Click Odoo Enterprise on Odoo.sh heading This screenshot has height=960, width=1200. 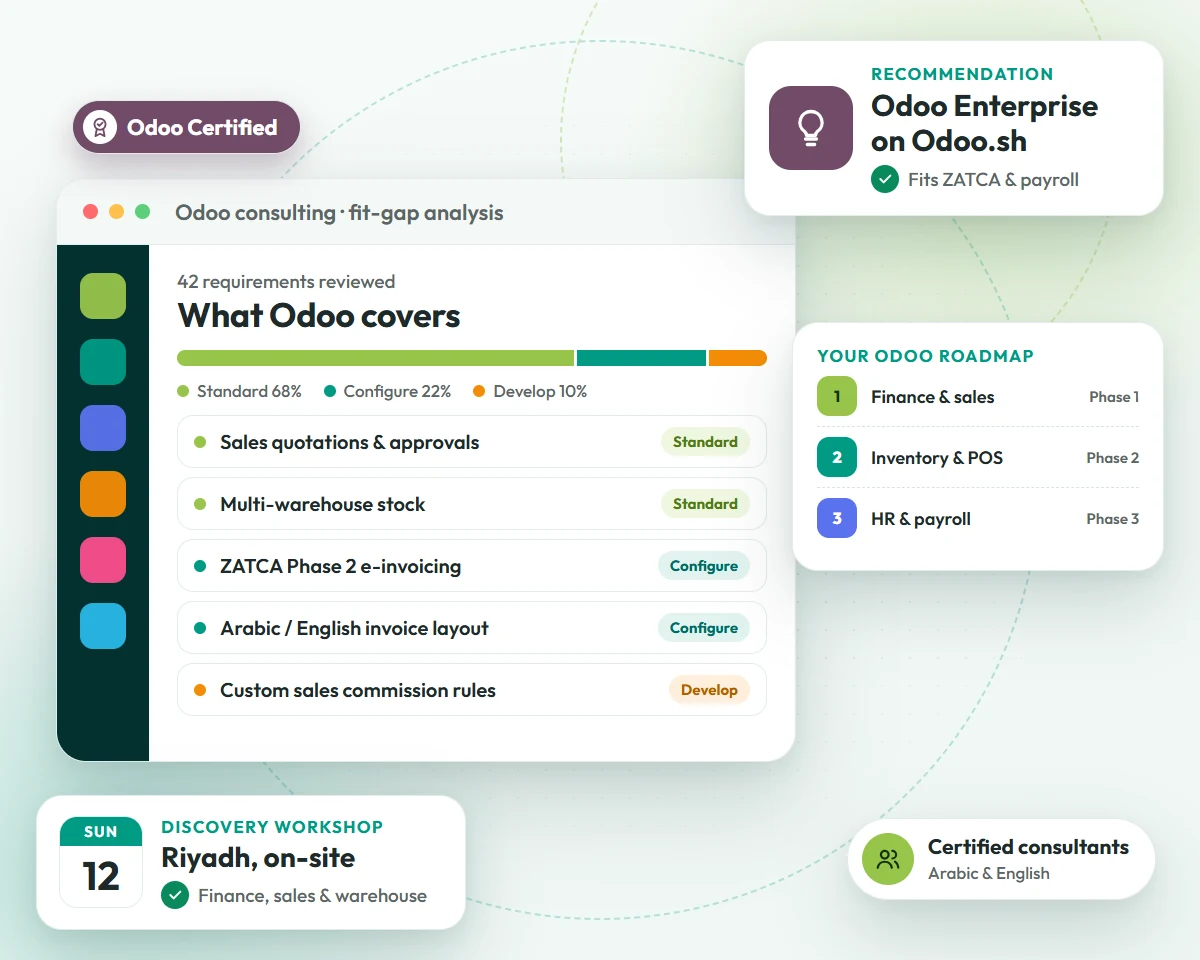pyautogui.click(x=985, y=123)
